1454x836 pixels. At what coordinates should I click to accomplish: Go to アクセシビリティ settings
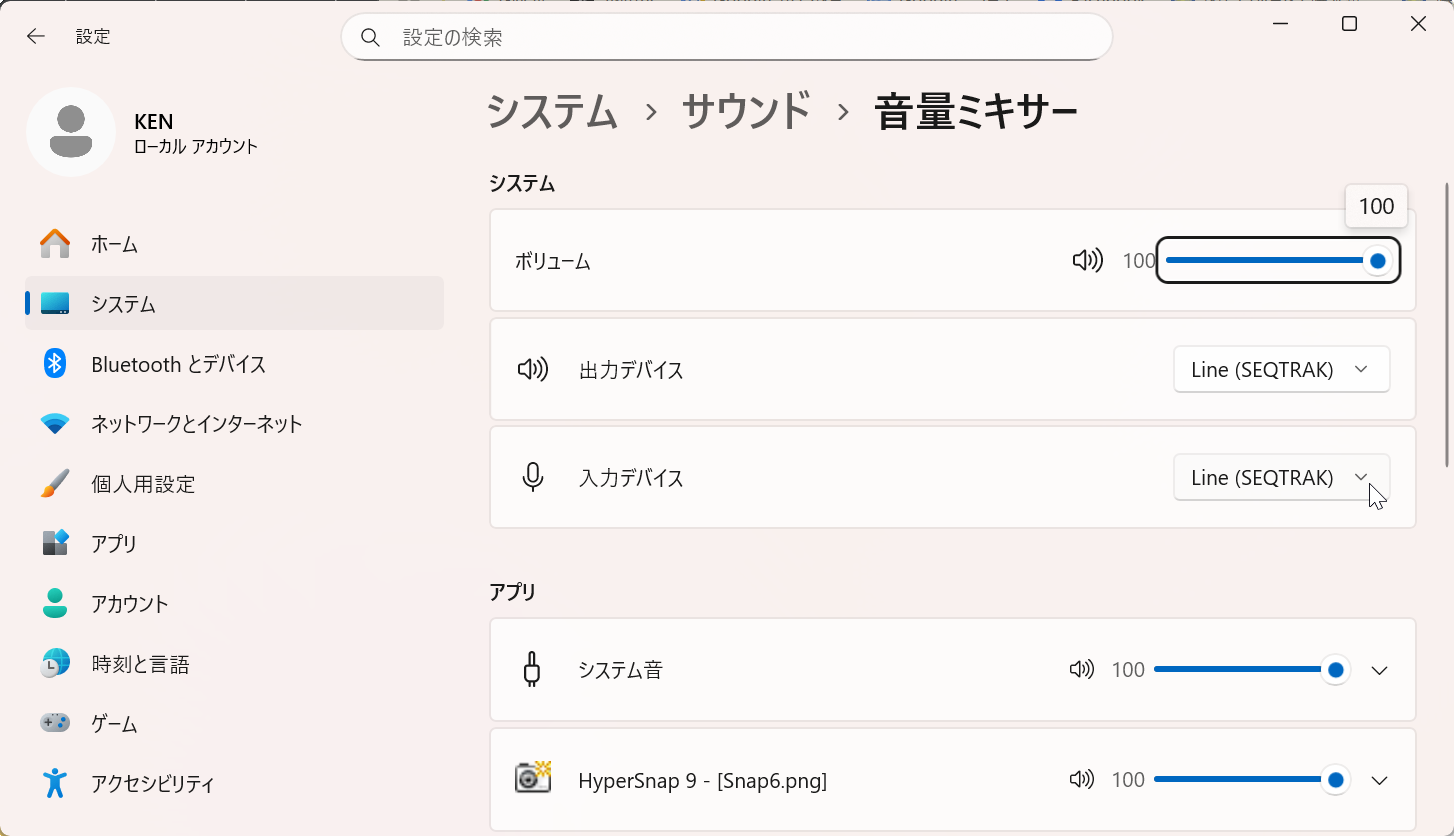coord(152,783)
